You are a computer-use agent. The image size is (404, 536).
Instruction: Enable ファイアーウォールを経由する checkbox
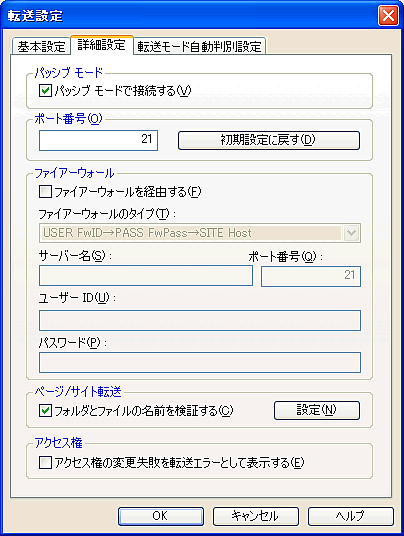[x=45, y=191]
